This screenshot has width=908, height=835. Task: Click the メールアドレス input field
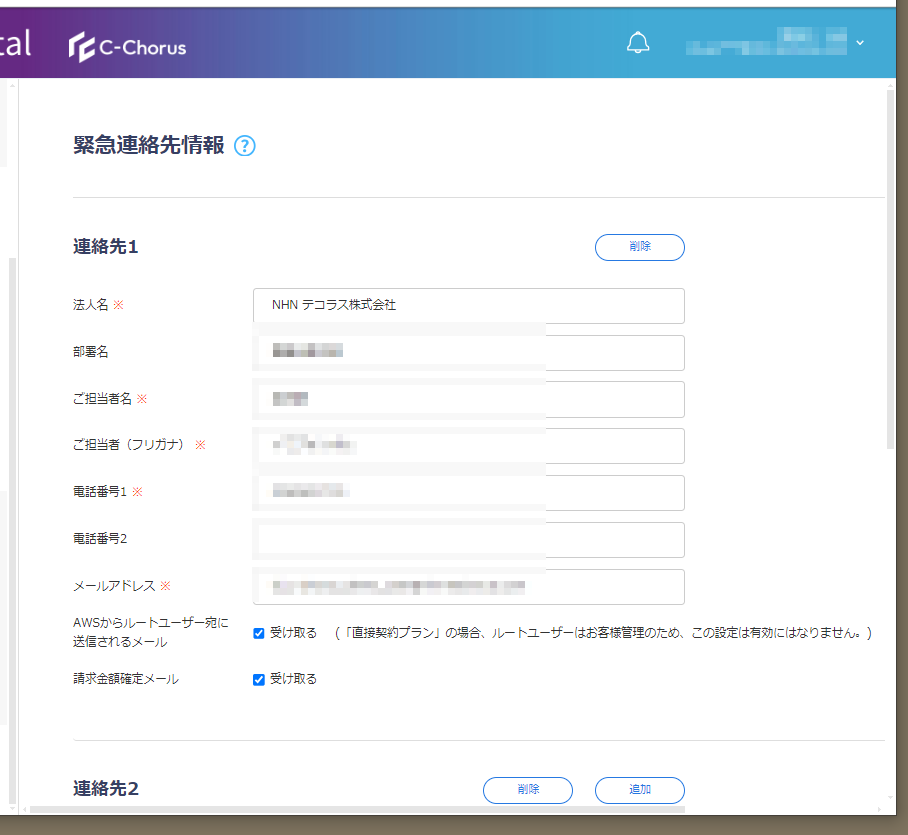[x=468, y=587]
